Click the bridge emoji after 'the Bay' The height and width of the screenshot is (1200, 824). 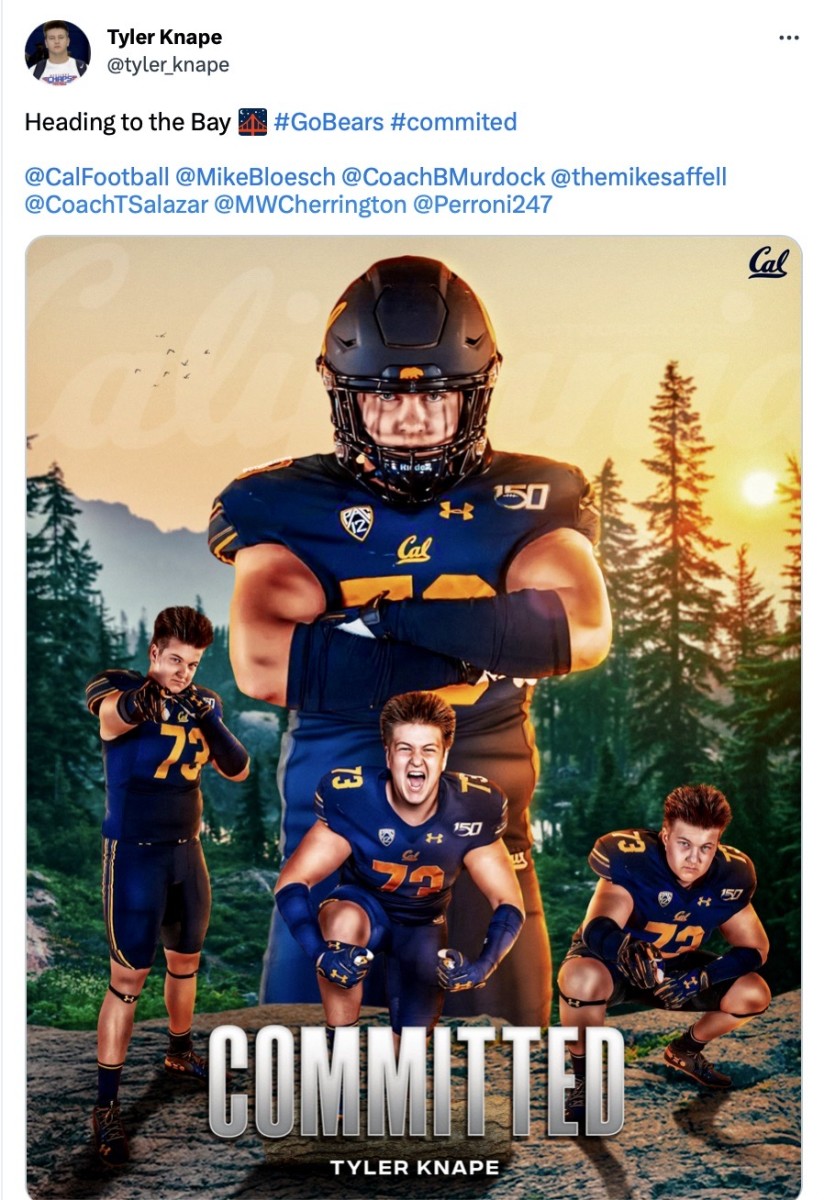[x=251, y=122]
